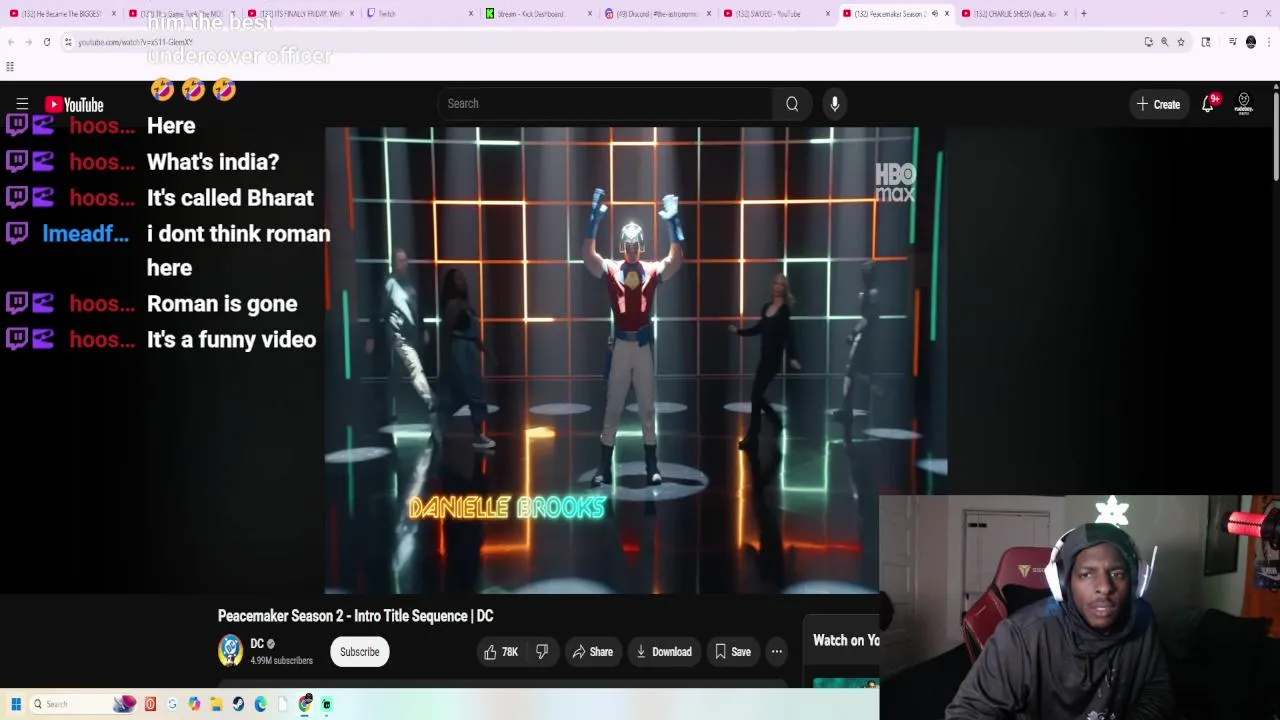
Task: Switch to the Twitch tab
Action: 418,14
